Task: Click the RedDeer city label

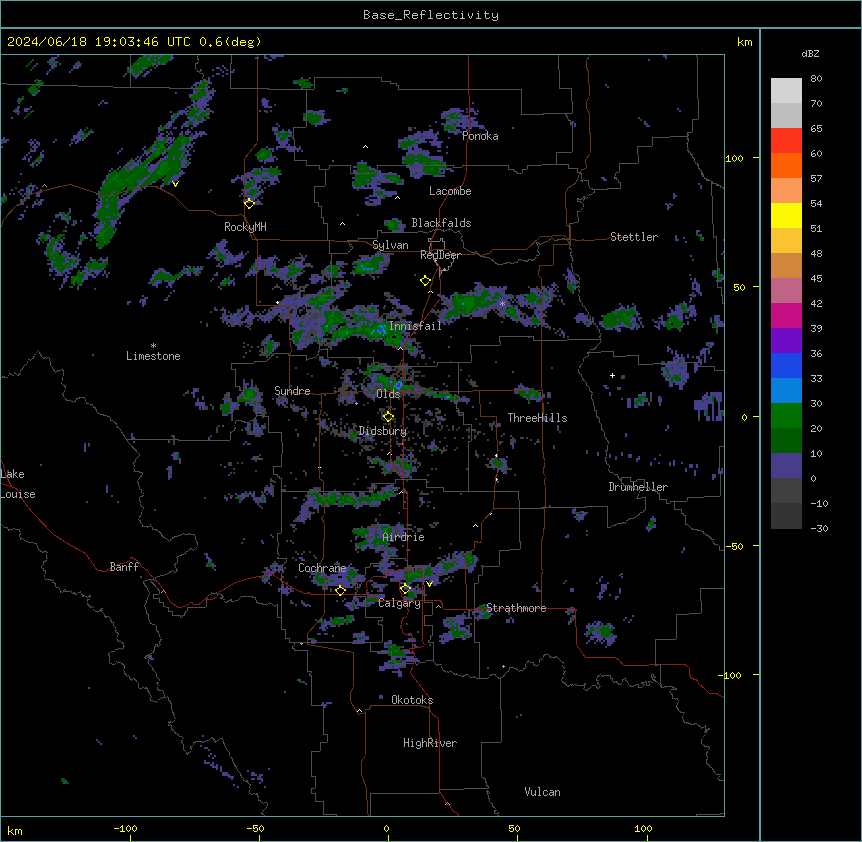Action: 440,255
